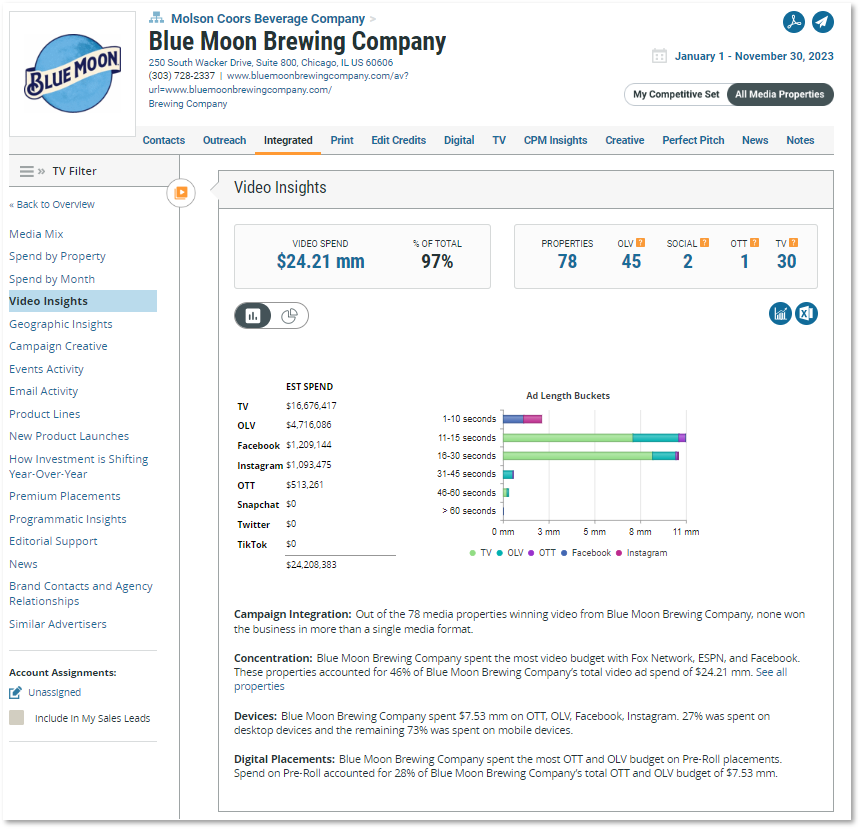Toggle OTT series in chart legend
Image resolution: width=860 pixels, height=829 pixels.
point(542,553)
